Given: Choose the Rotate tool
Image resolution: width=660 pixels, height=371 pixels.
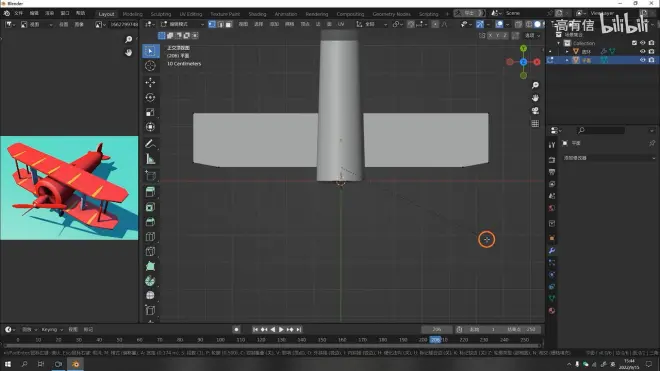Looking at the screenshot, I should click(150, 97).
